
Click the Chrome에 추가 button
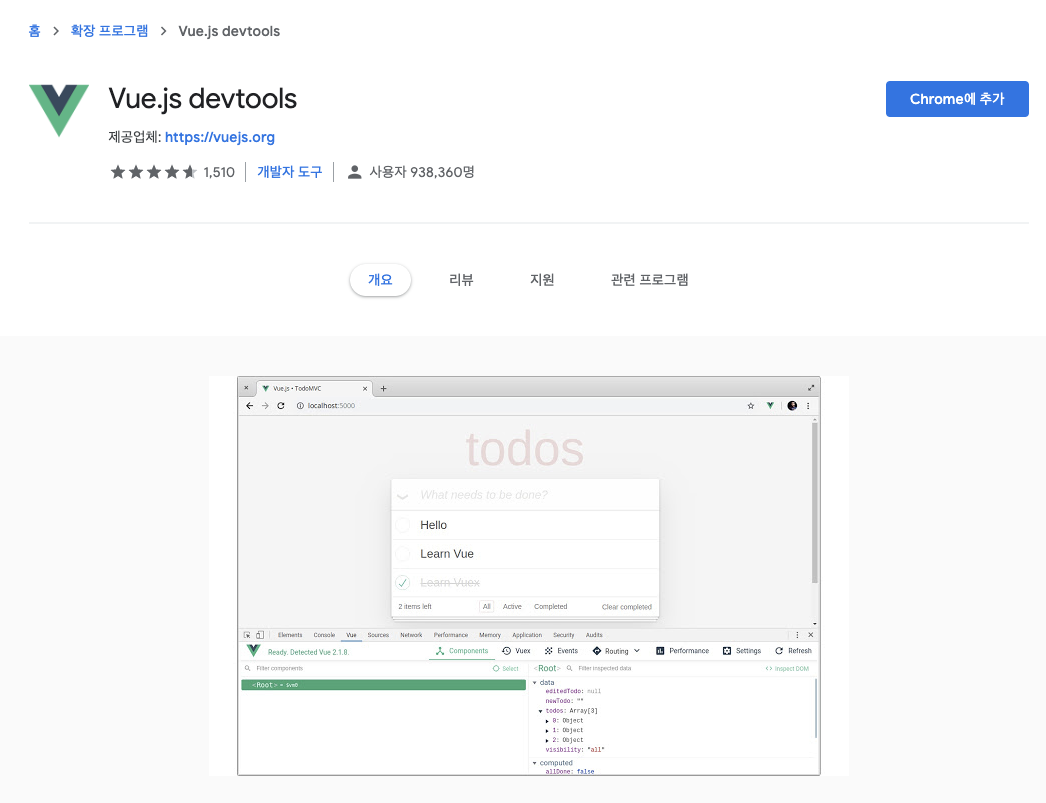pos(957,99)
